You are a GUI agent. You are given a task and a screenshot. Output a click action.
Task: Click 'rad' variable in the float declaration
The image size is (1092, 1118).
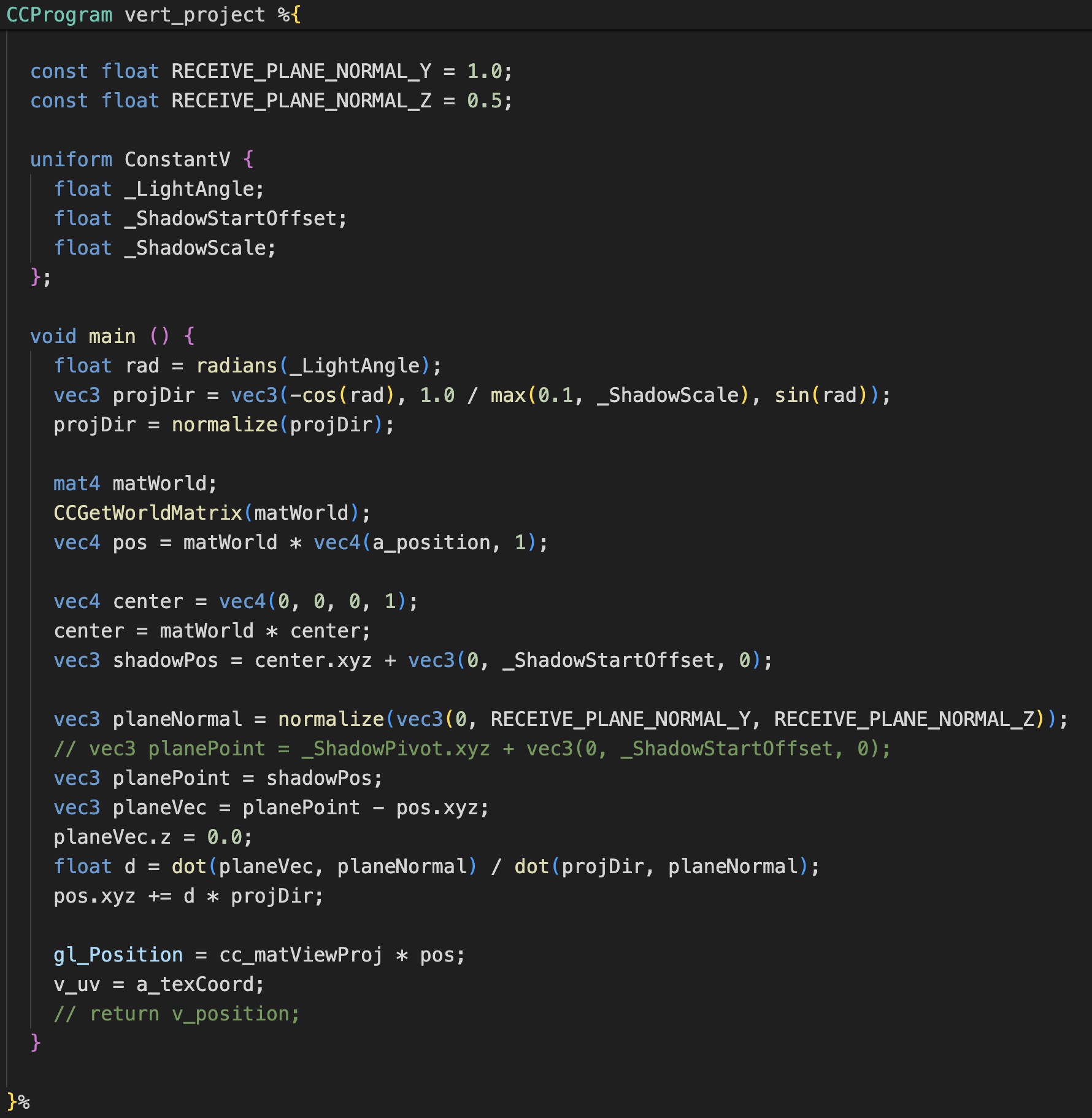click(x=142, y=366)
